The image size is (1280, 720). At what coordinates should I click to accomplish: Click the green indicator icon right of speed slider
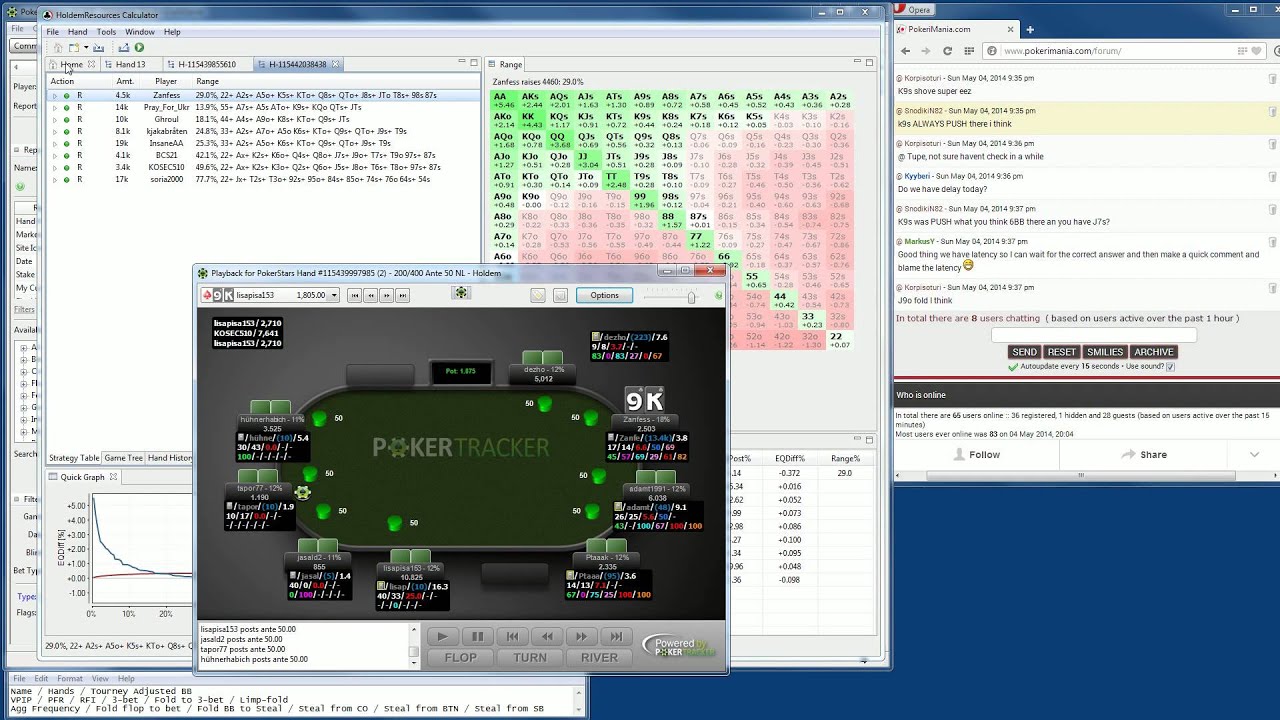[x=718, y=295]
